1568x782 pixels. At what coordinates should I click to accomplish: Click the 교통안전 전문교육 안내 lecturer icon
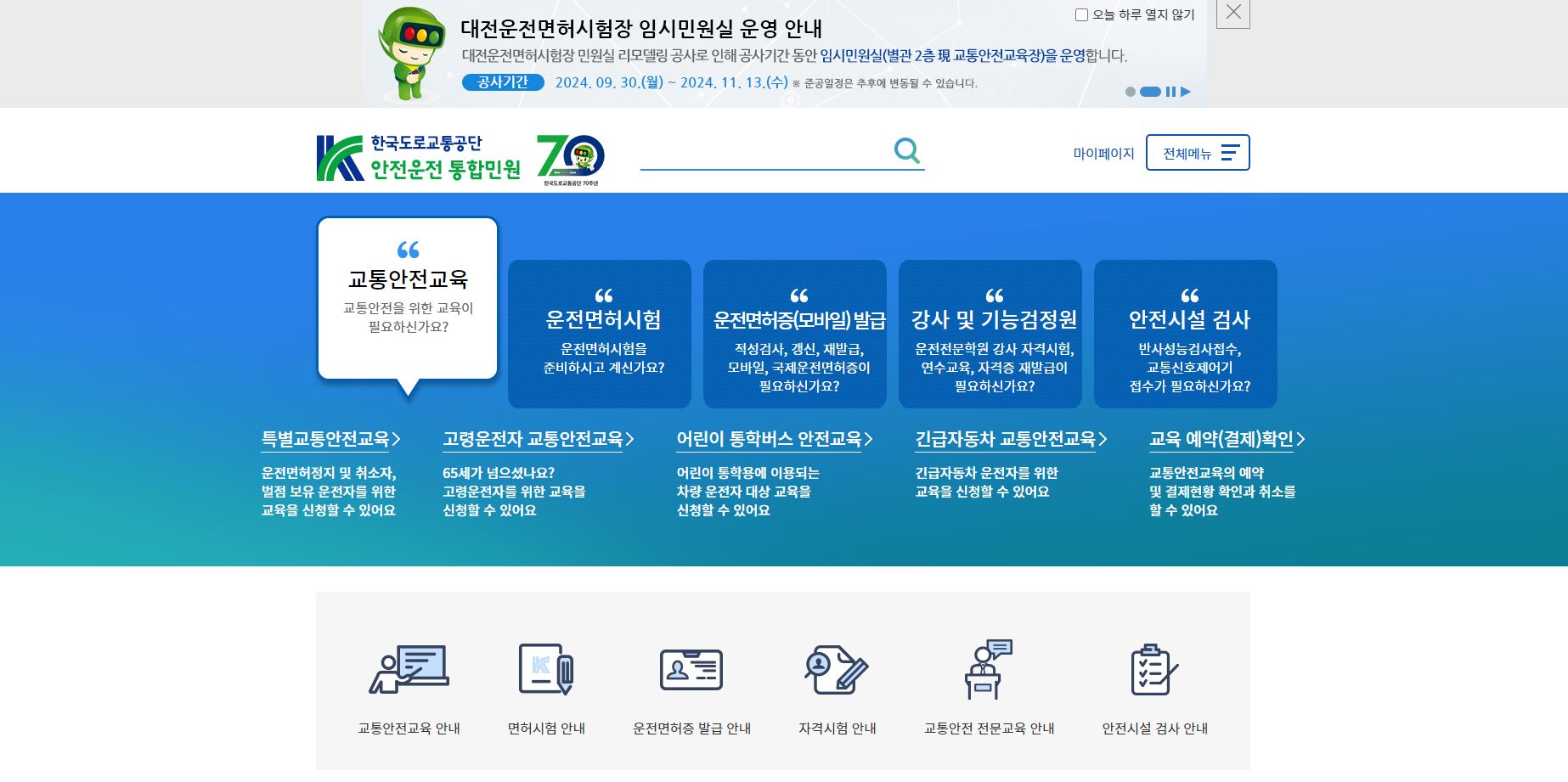[989, 669]
